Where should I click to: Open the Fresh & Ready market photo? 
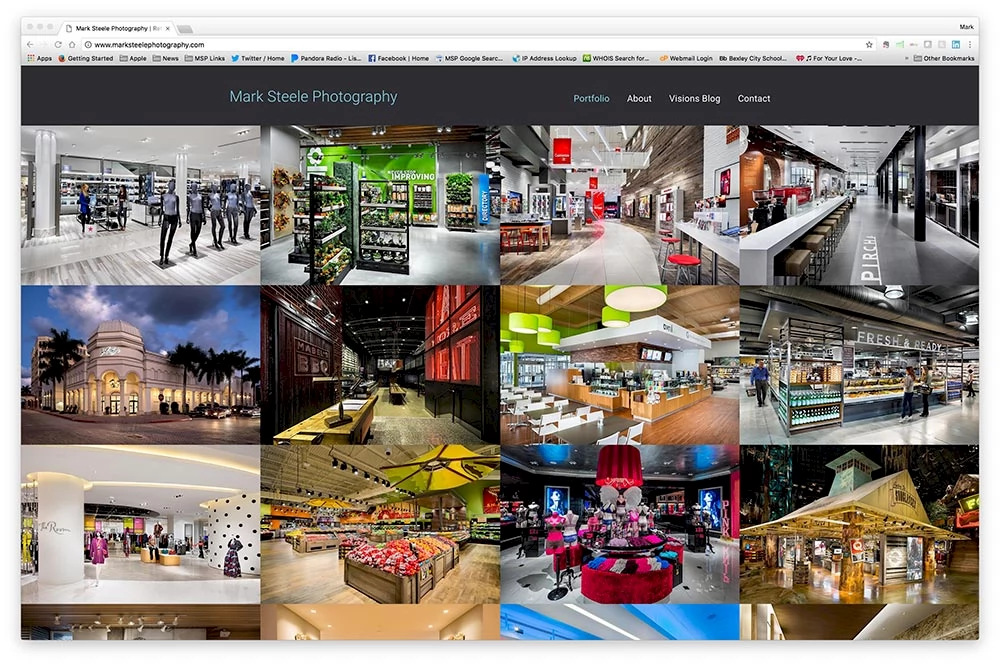tap(859, 365)
